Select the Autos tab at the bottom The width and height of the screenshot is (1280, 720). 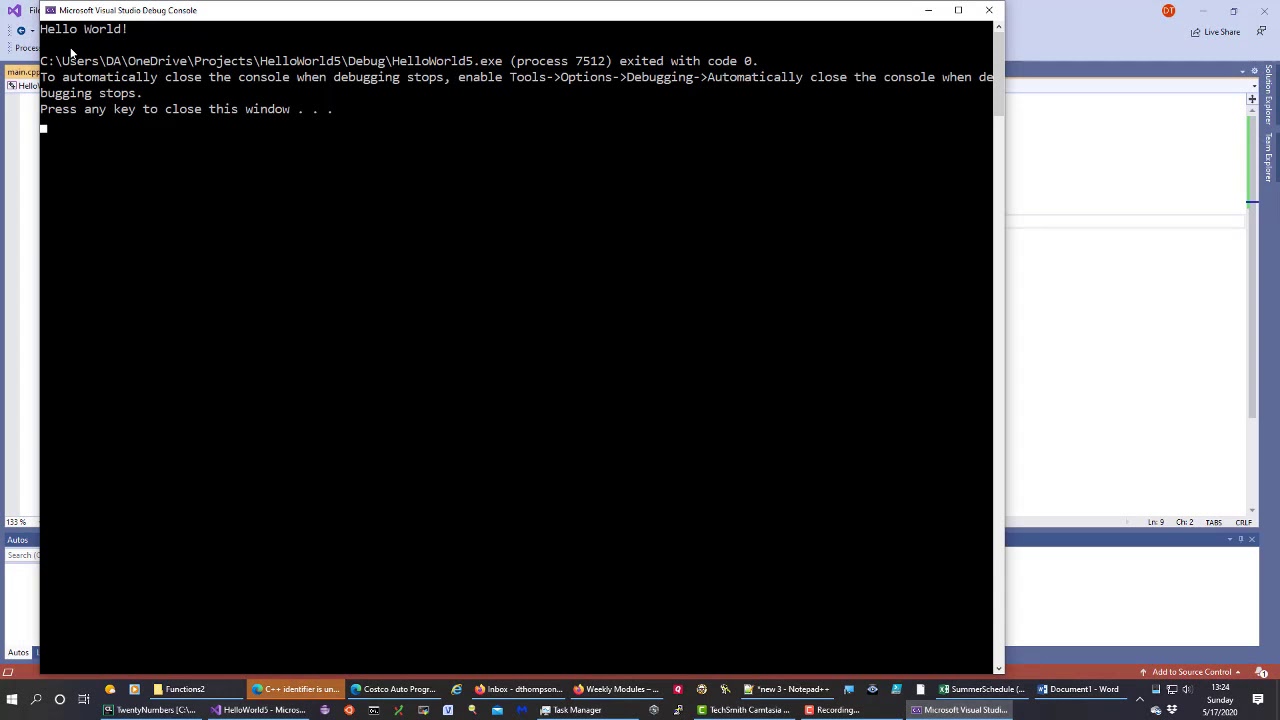(x=18, y=652)
